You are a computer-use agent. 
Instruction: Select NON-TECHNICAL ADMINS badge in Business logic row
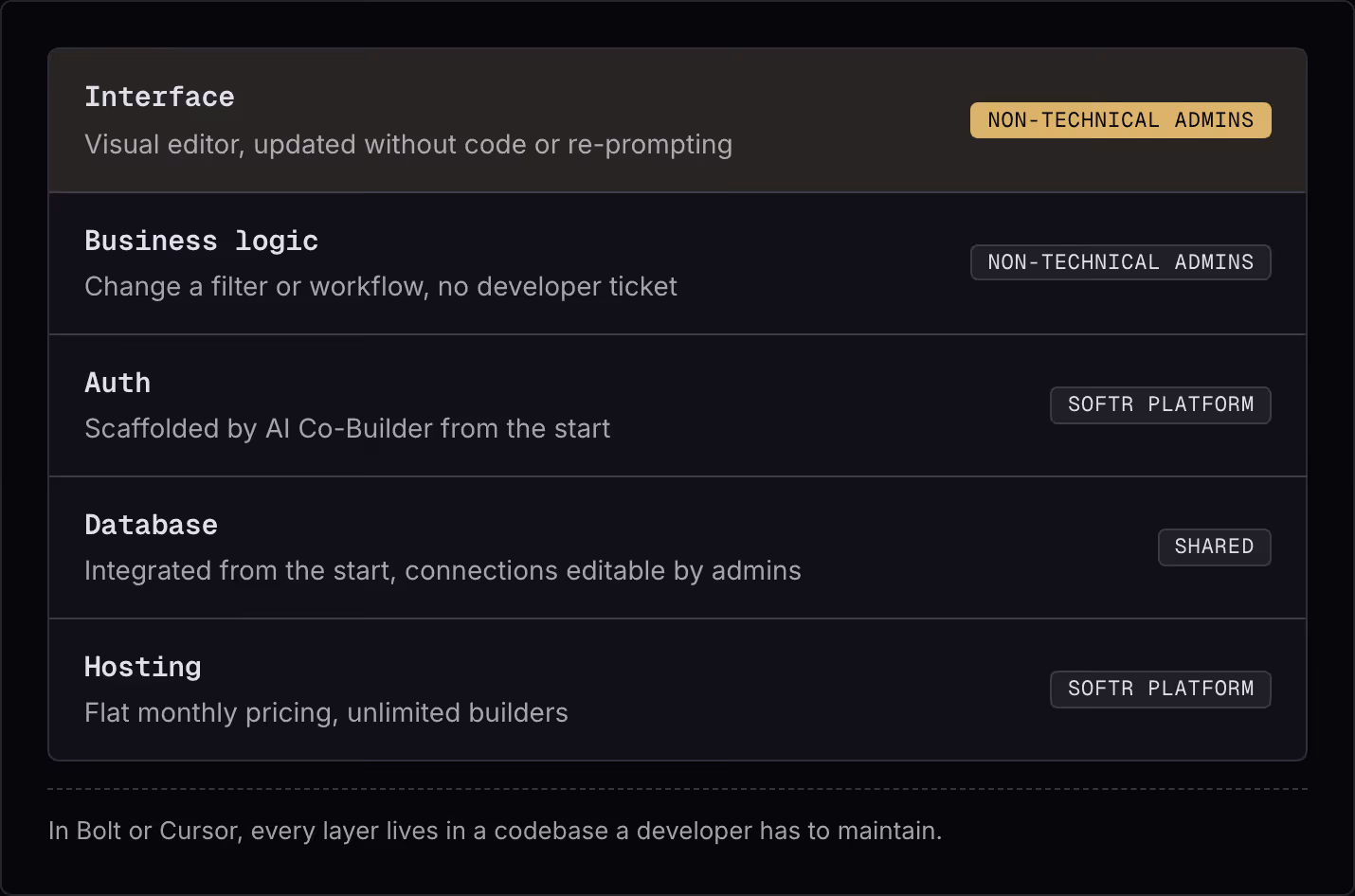pos(1120,262)
